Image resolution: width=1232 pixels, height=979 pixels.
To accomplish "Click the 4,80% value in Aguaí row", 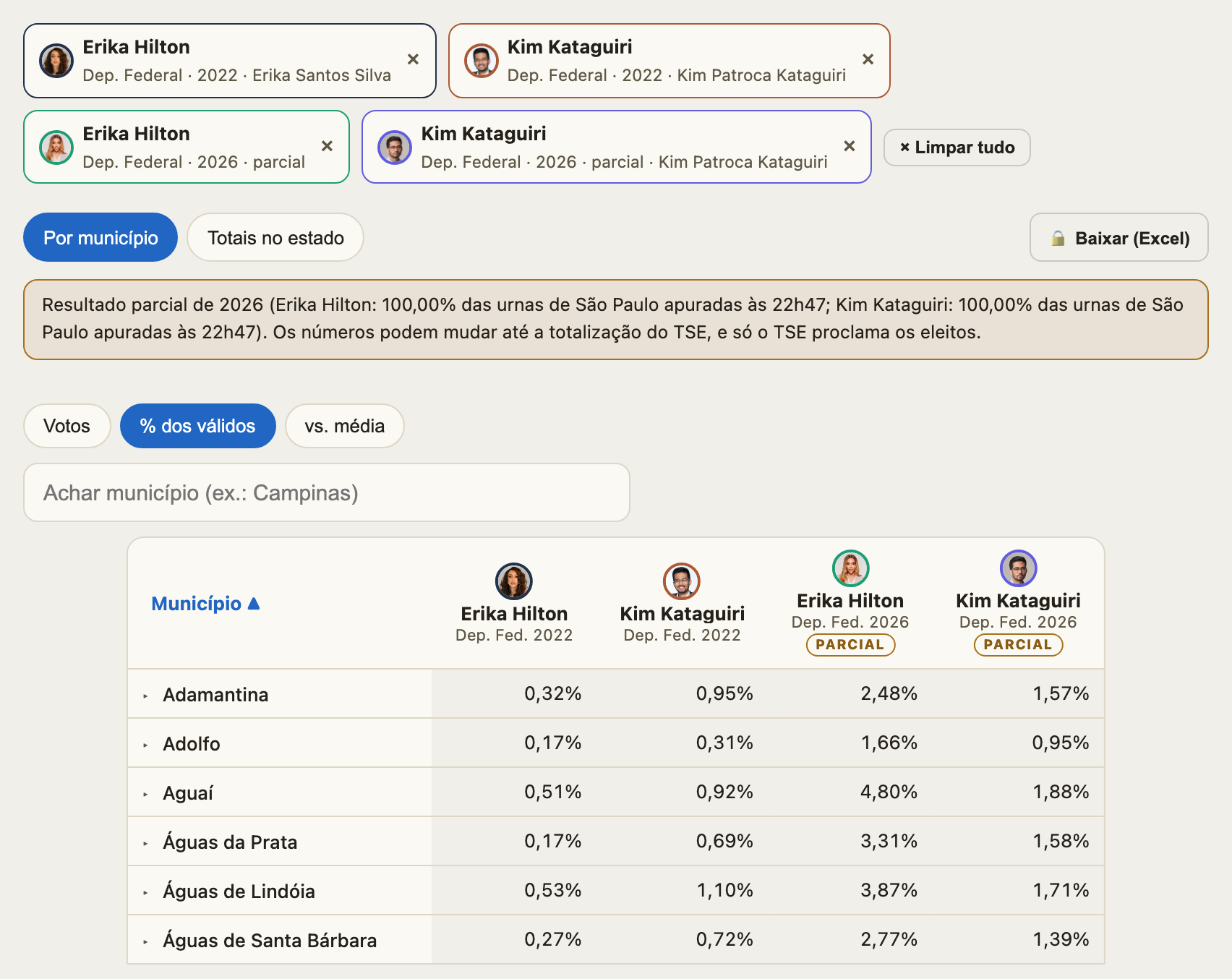I will pyautogui.click(x=889, y=792).
